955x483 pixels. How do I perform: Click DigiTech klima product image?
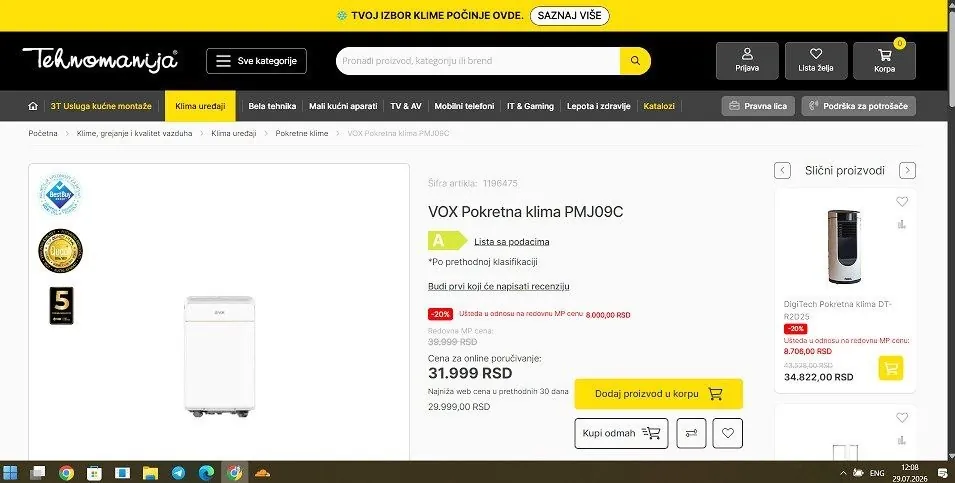point(845,246)
